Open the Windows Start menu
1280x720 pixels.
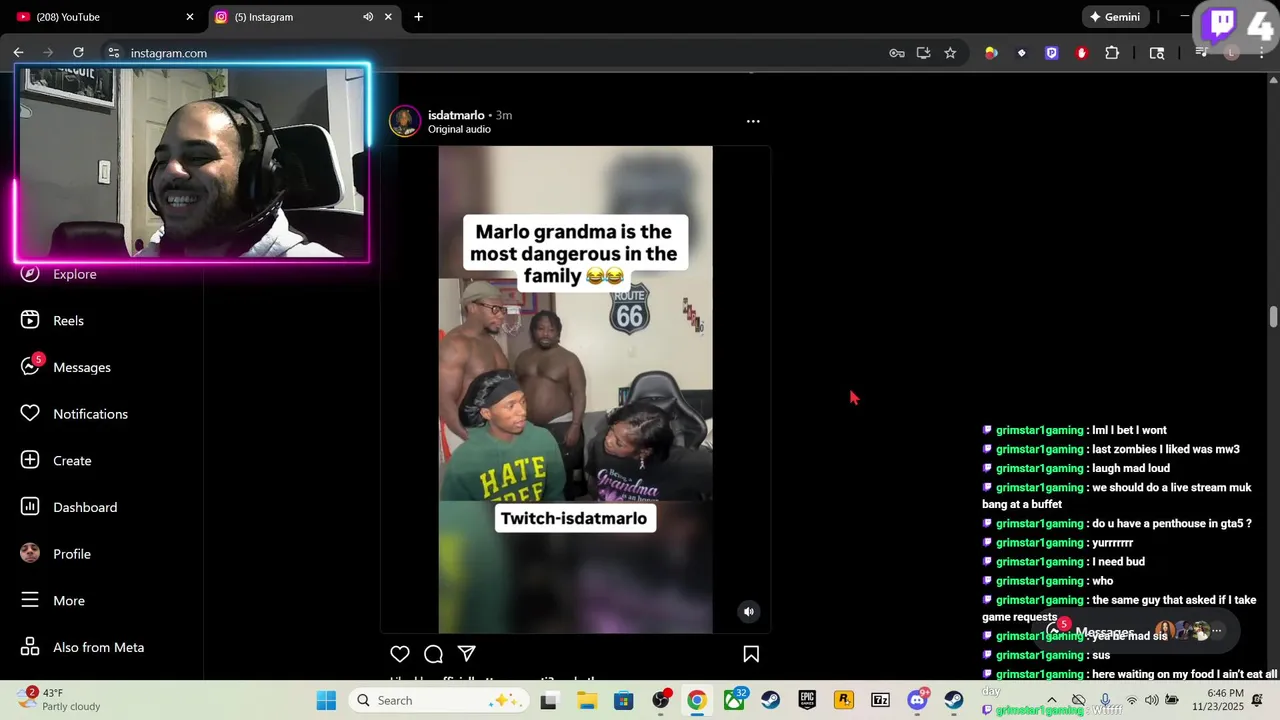326,700
